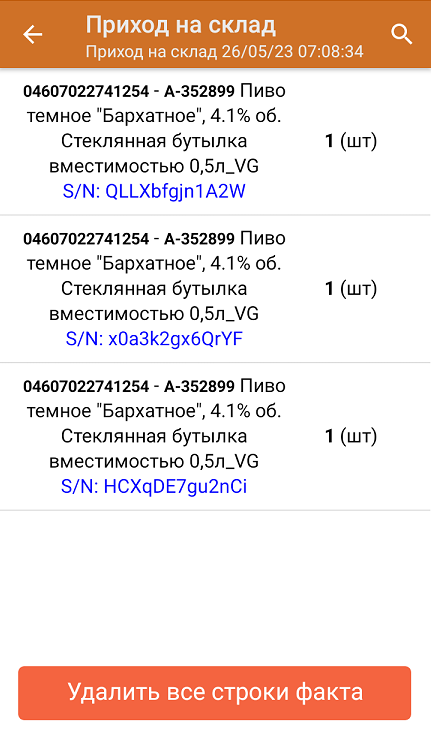Select the row with S/N QLLXbfgjn1A2W
Viewport: 431px width, 740px height.
(x=215, y=142)
